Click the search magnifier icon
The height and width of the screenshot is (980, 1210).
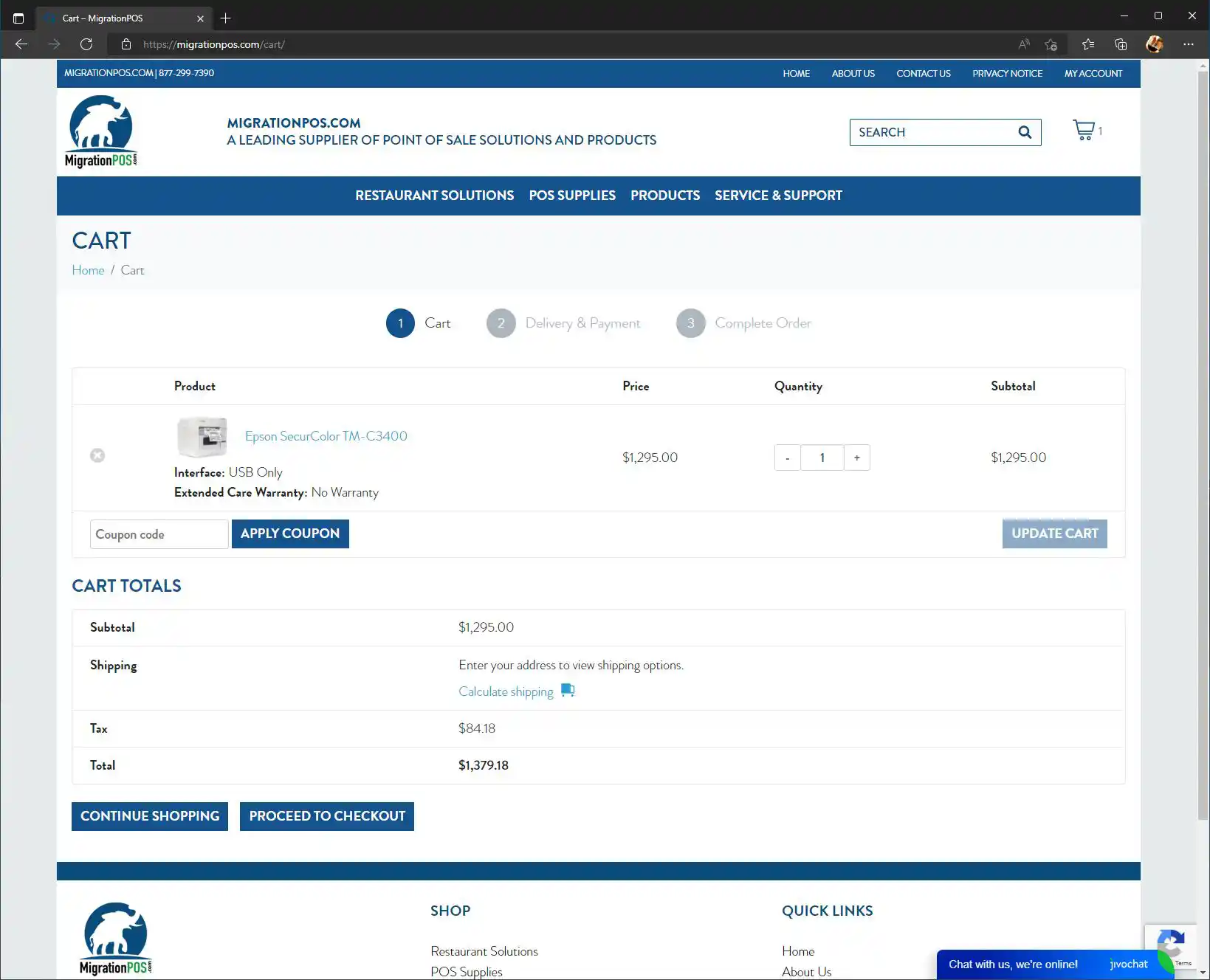point(1025,132)
